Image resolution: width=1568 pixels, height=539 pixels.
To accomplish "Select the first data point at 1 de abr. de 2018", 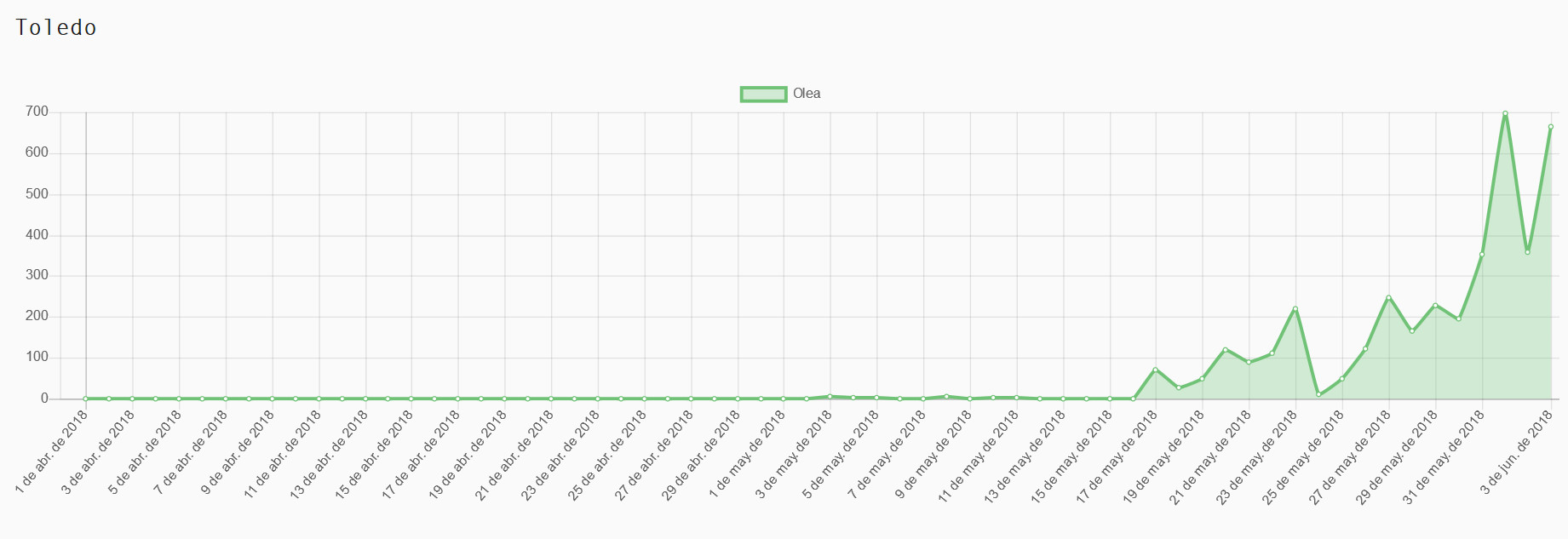I will (85, 399).
